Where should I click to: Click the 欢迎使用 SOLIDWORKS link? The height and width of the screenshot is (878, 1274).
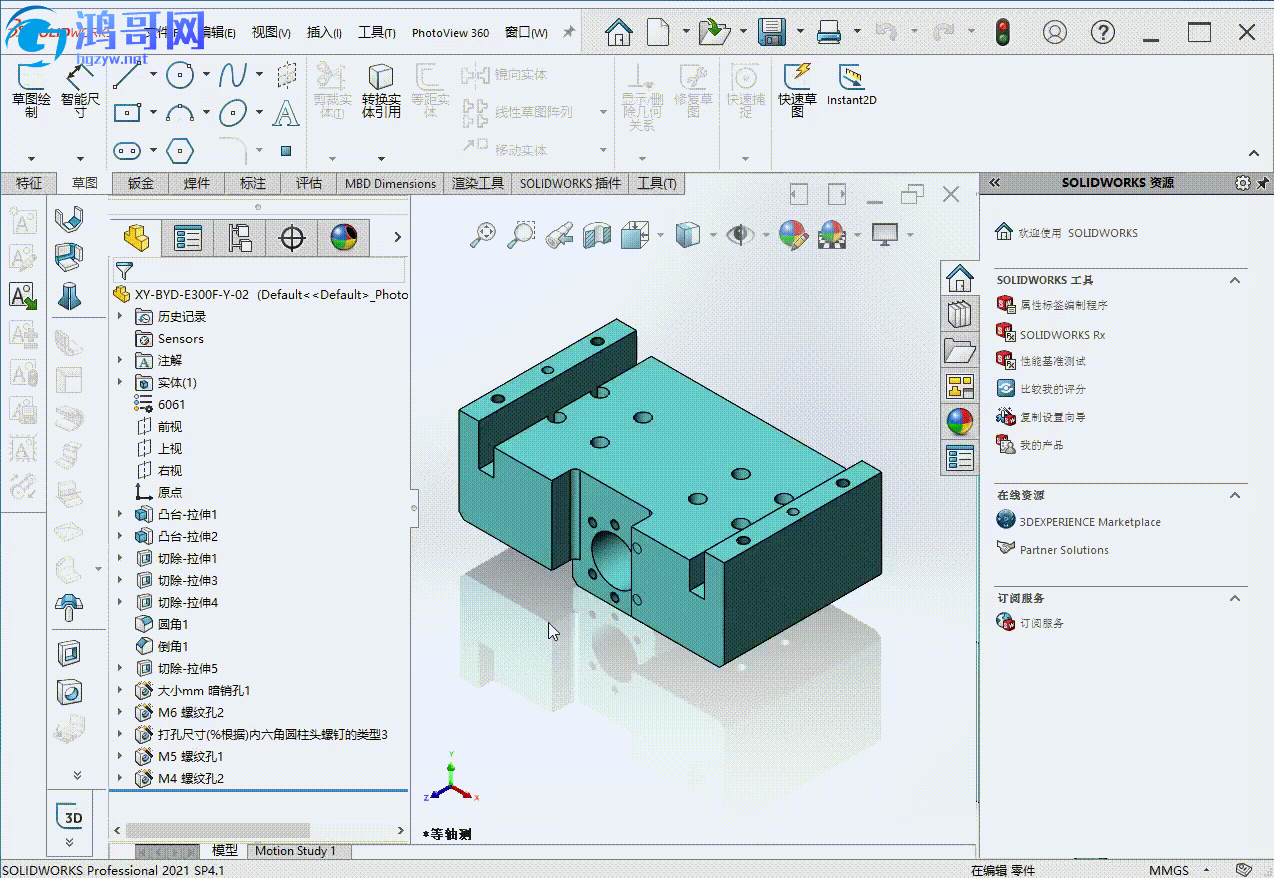click(x=1078, y=233)
